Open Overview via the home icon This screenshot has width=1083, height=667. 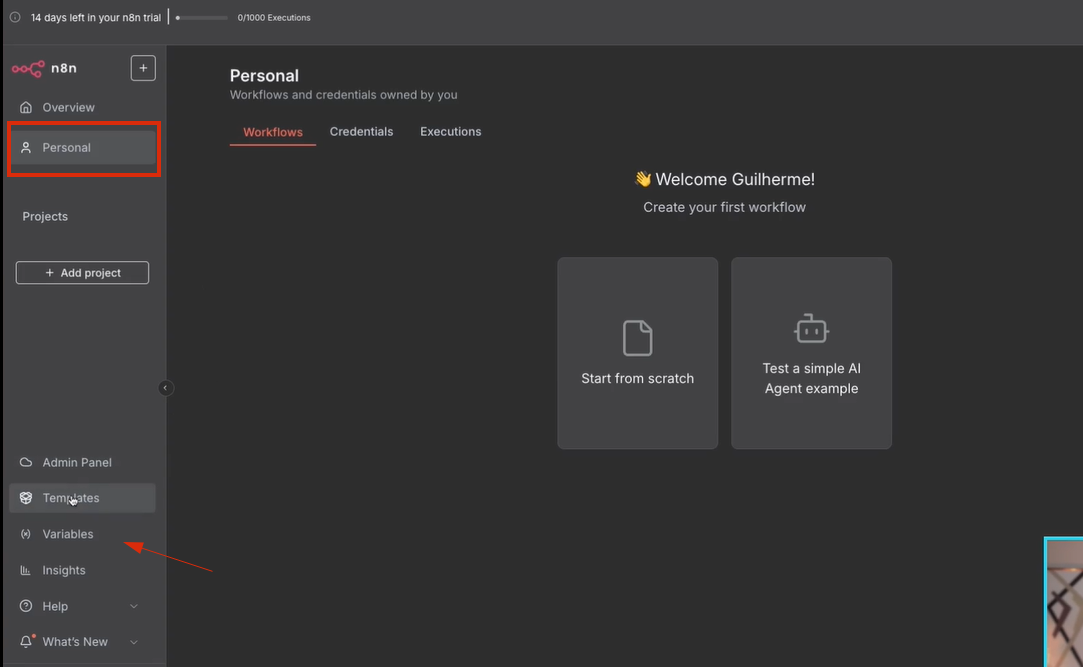(x=26, y=107)
